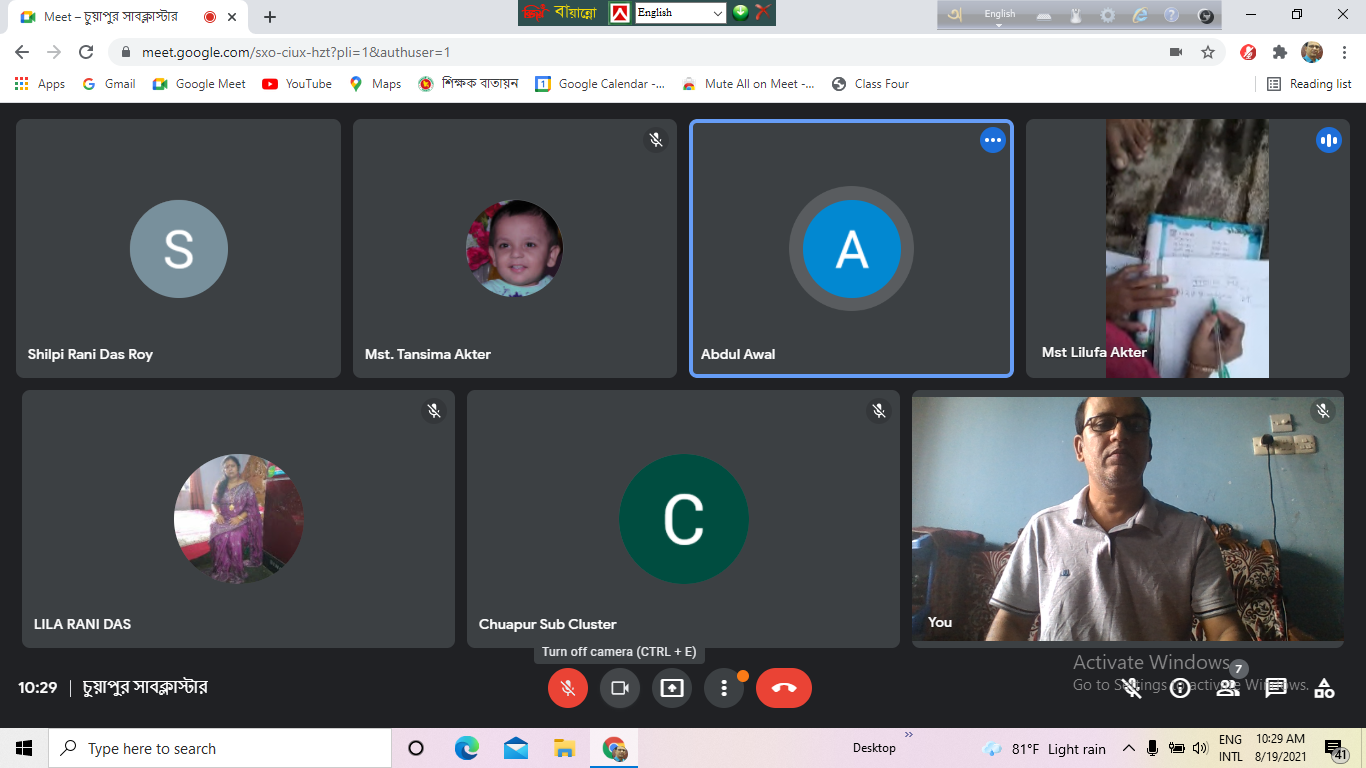The image size is (1366, 768).
Task: Open the Windows notification center
Action: [1335, 749]
